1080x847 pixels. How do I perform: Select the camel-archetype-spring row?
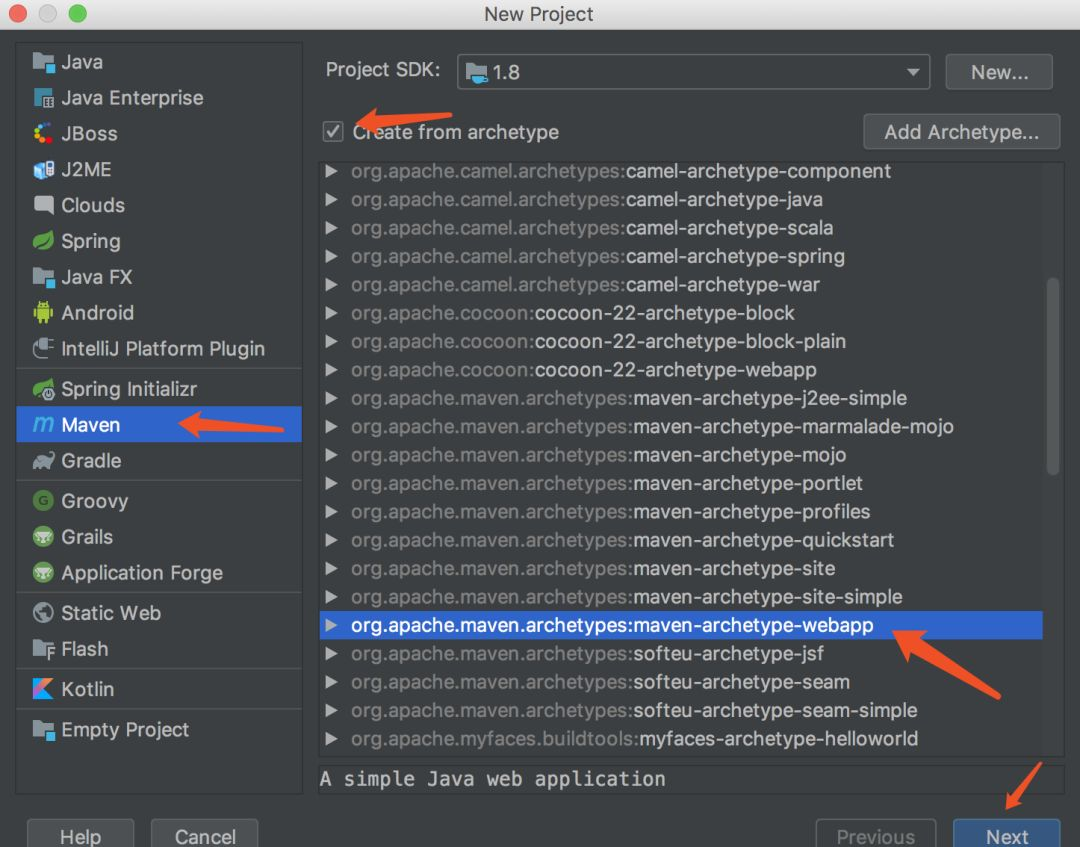(681, 256)
